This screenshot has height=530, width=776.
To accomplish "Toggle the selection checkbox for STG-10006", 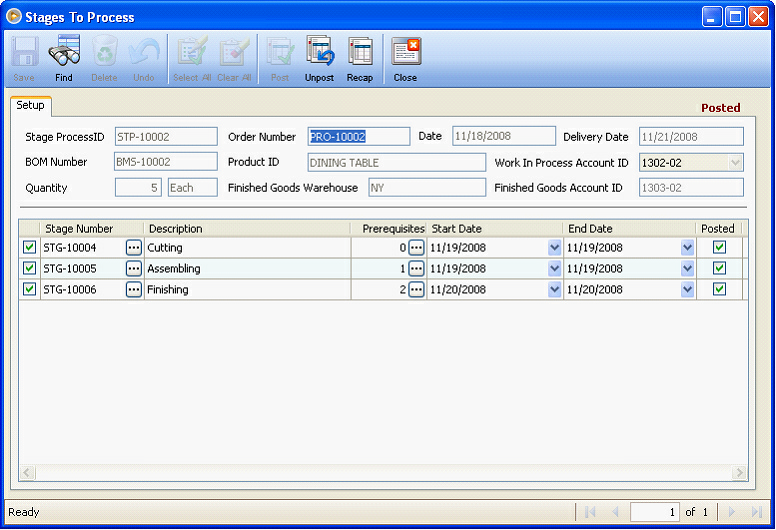I will [29, 290].
